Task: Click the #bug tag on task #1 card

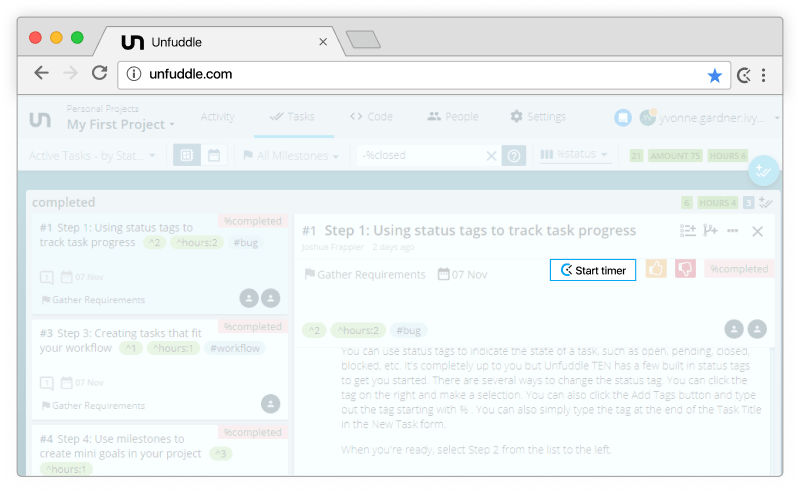Action: 245,243
